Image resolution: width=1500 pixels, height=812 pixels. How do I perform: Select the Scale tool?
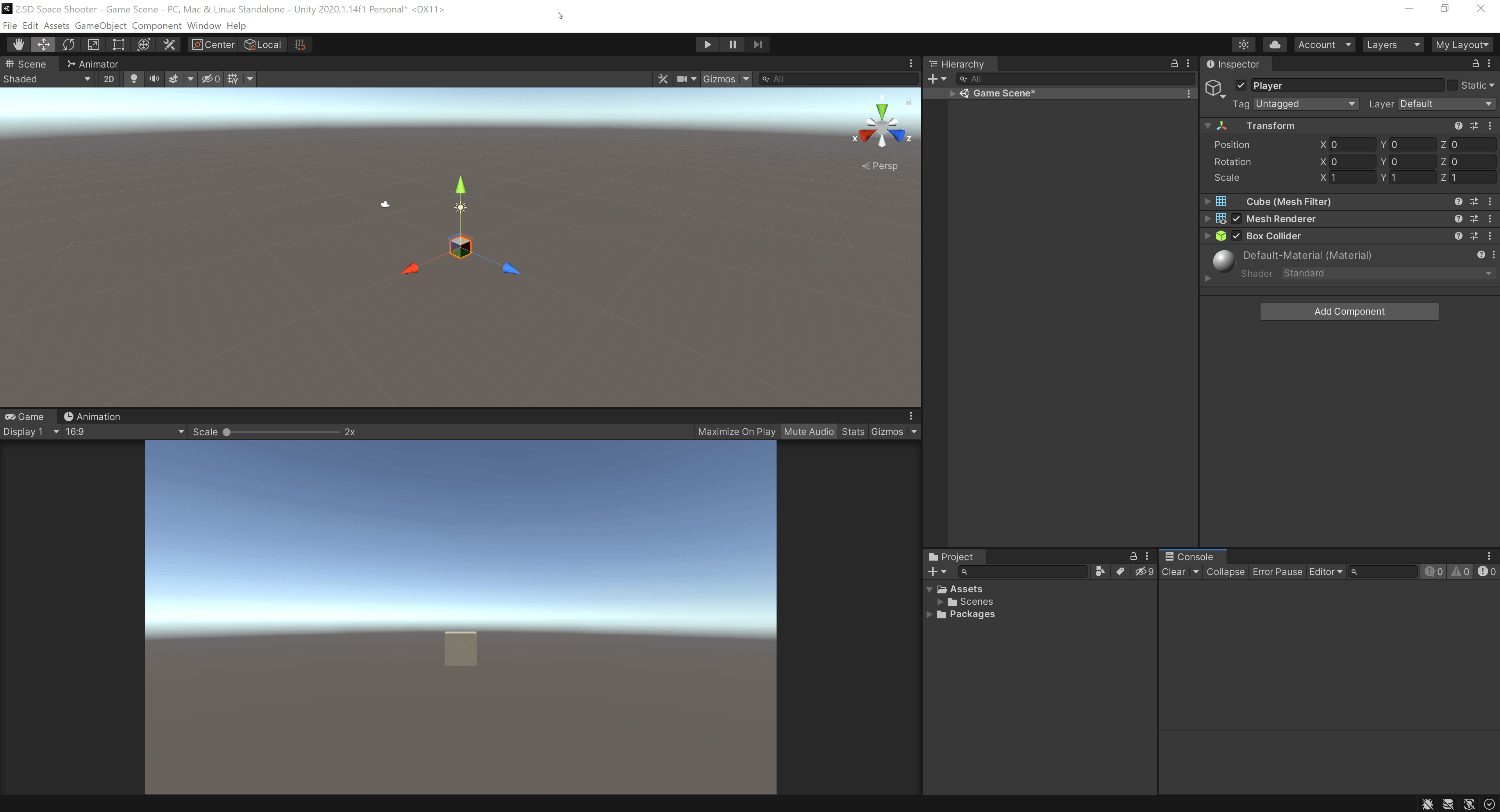(x=94, y=44)
